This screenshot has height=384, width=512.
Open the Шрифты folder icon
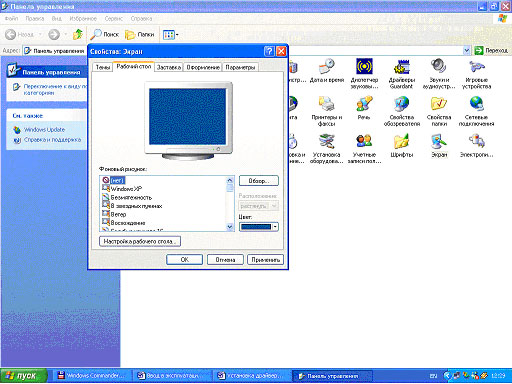[x=402, y=145]
